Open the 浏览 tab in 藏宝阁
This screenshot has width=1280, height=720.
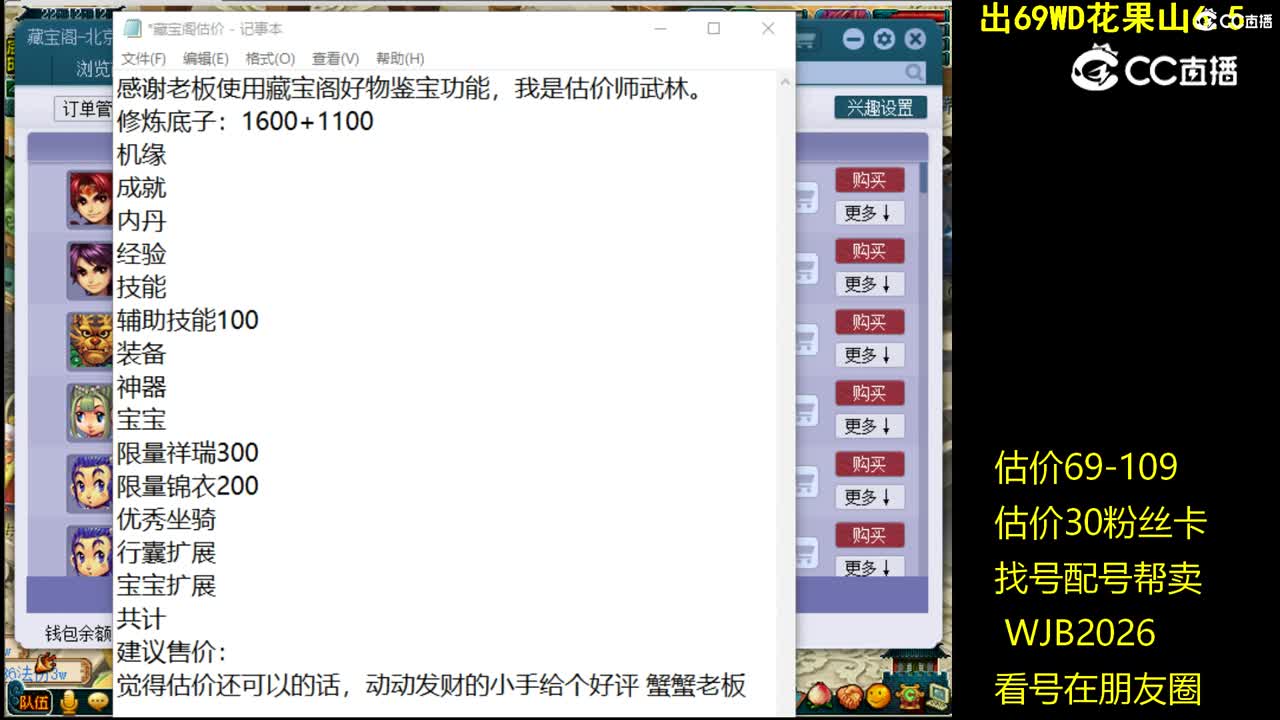pyautogui.click(x=93, y=68)
